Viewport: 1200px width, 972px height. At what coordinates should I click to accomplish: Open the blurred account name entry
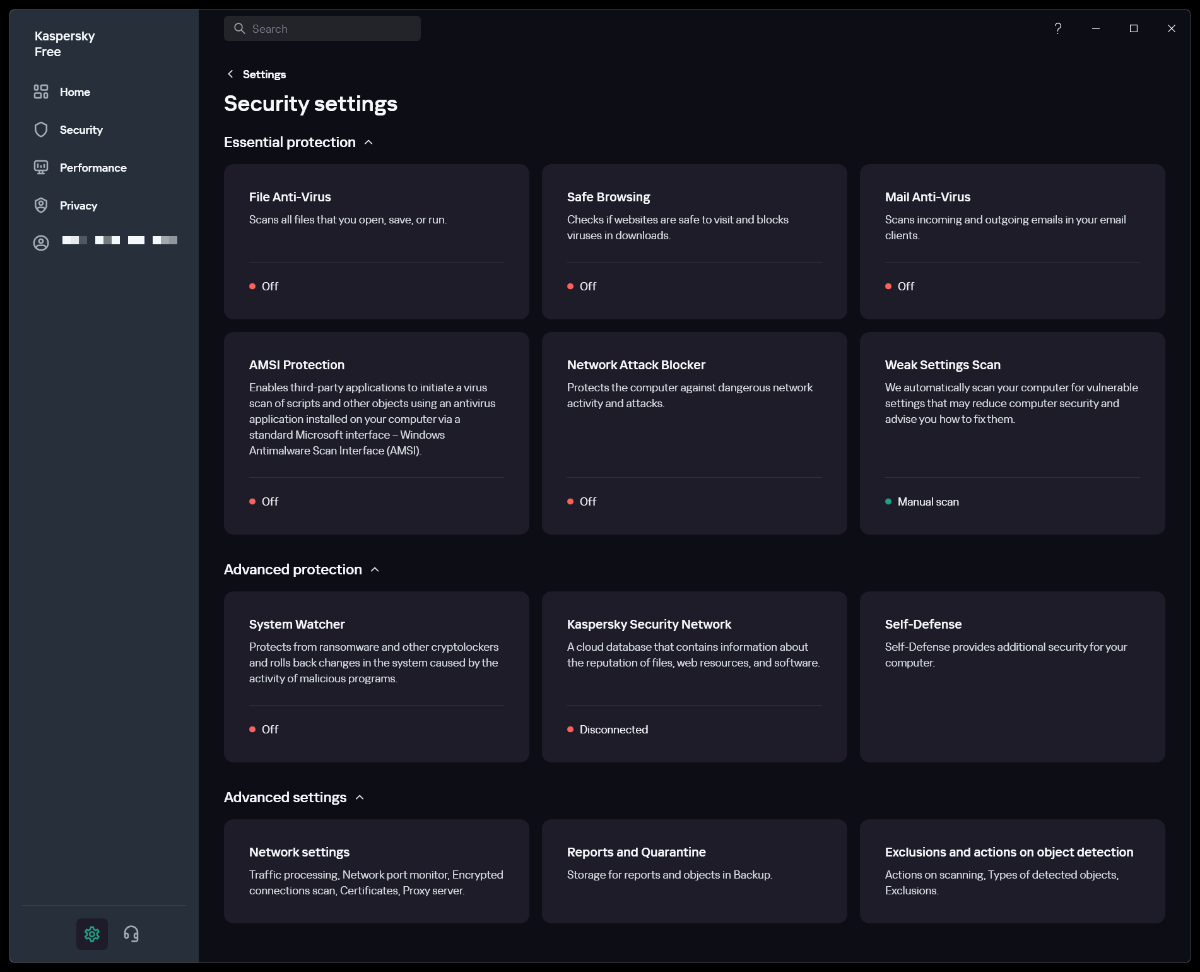[x=120, y=241]
